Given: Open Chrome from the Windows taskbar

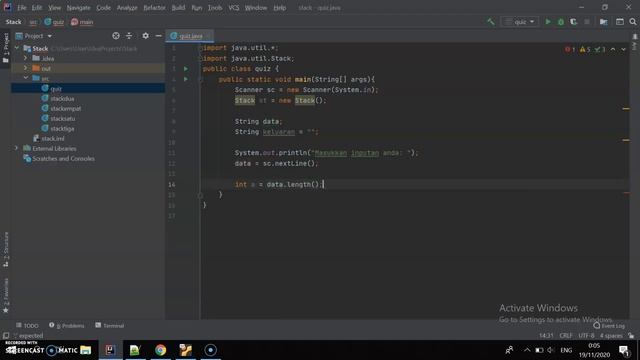Looking at the screenshot, I should (x=160, y=350).
